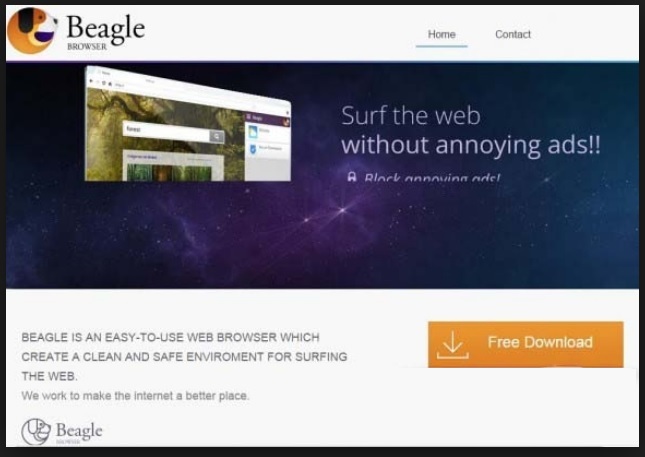Click the 'We work to make the internet' line
This screenshot has height=457, width=645.
pos(135,396)
